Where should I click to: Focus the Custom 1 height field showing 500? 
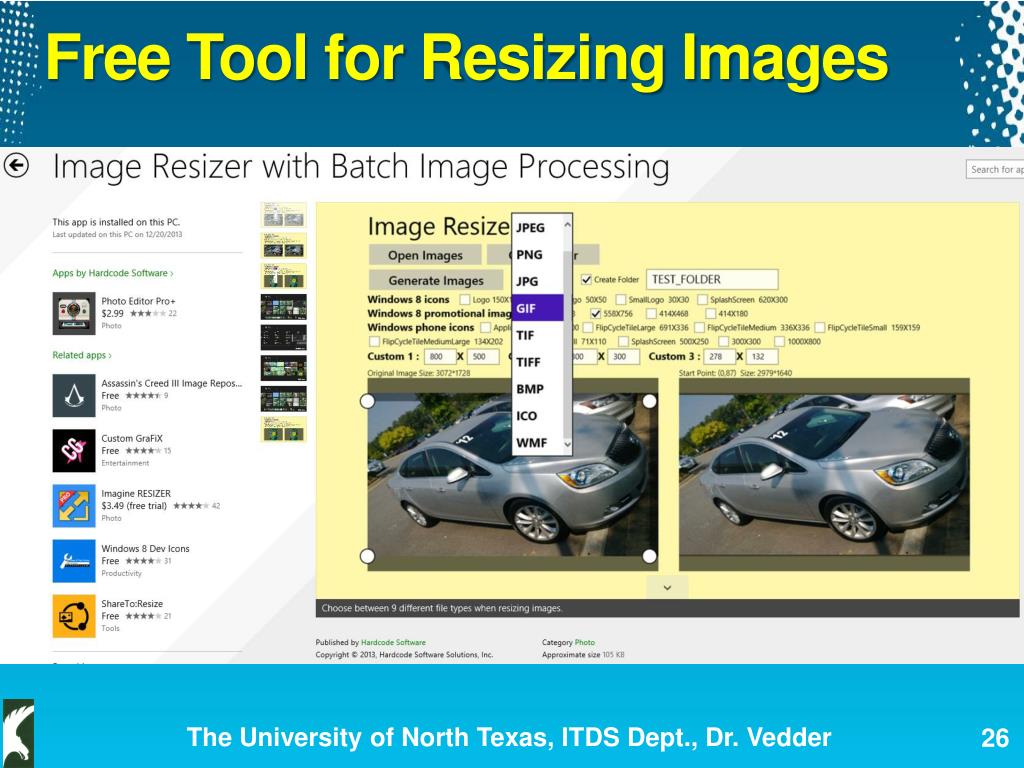(x=483, y=357)
